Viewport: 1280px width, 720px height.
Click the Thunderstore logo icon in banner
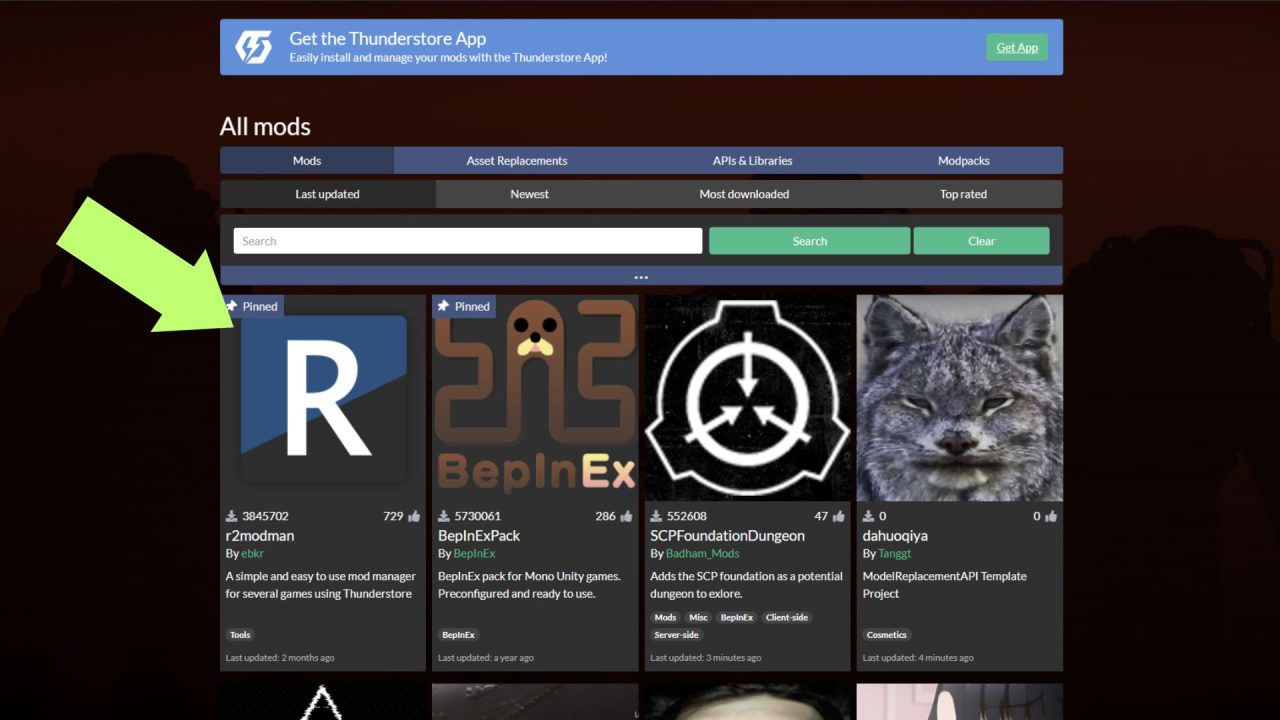click(x=253, y=47)
